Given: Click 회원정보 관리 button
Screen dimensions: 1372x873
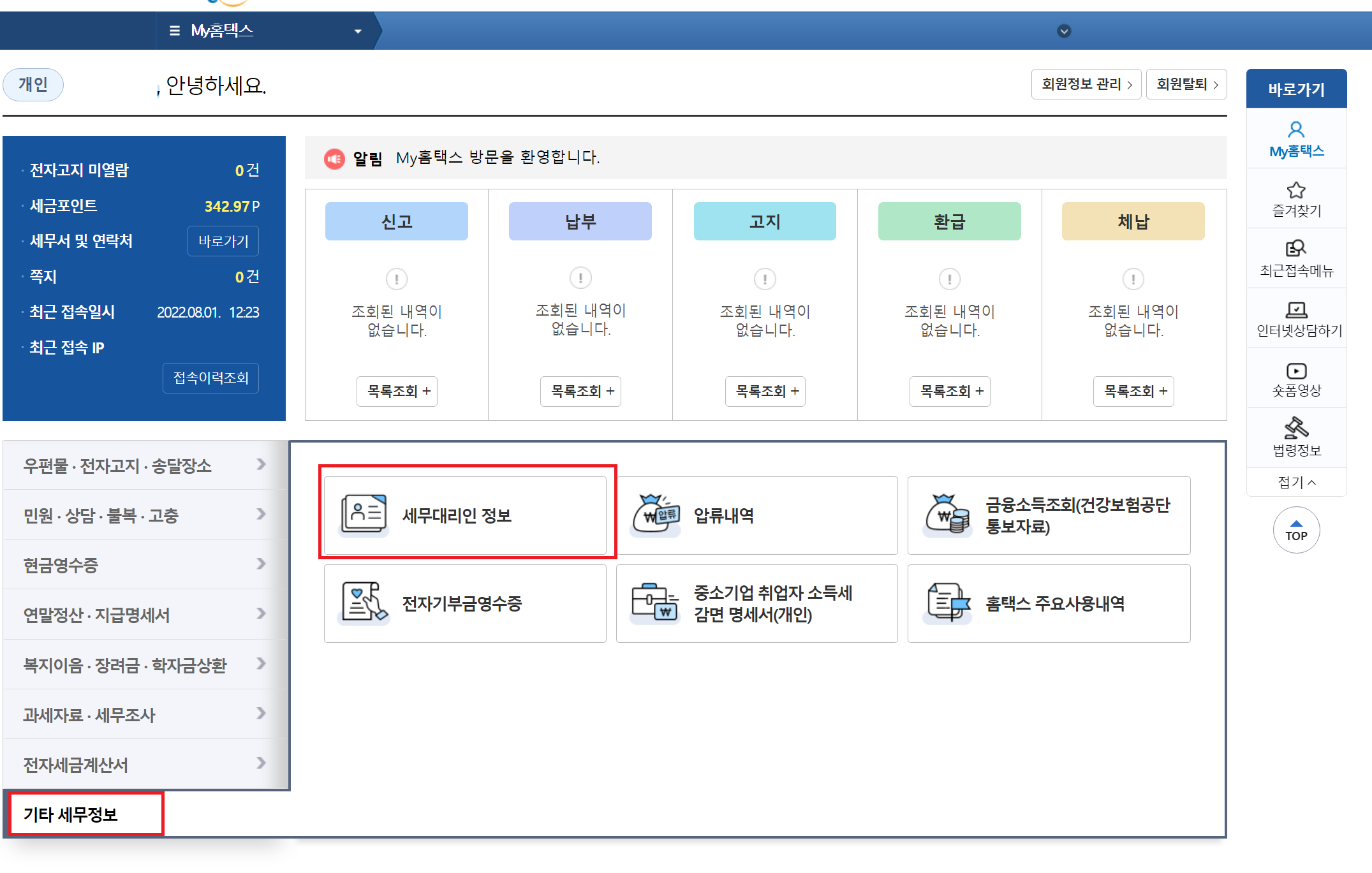Looking at the screenshot, I should click(x=1086, y=84).
